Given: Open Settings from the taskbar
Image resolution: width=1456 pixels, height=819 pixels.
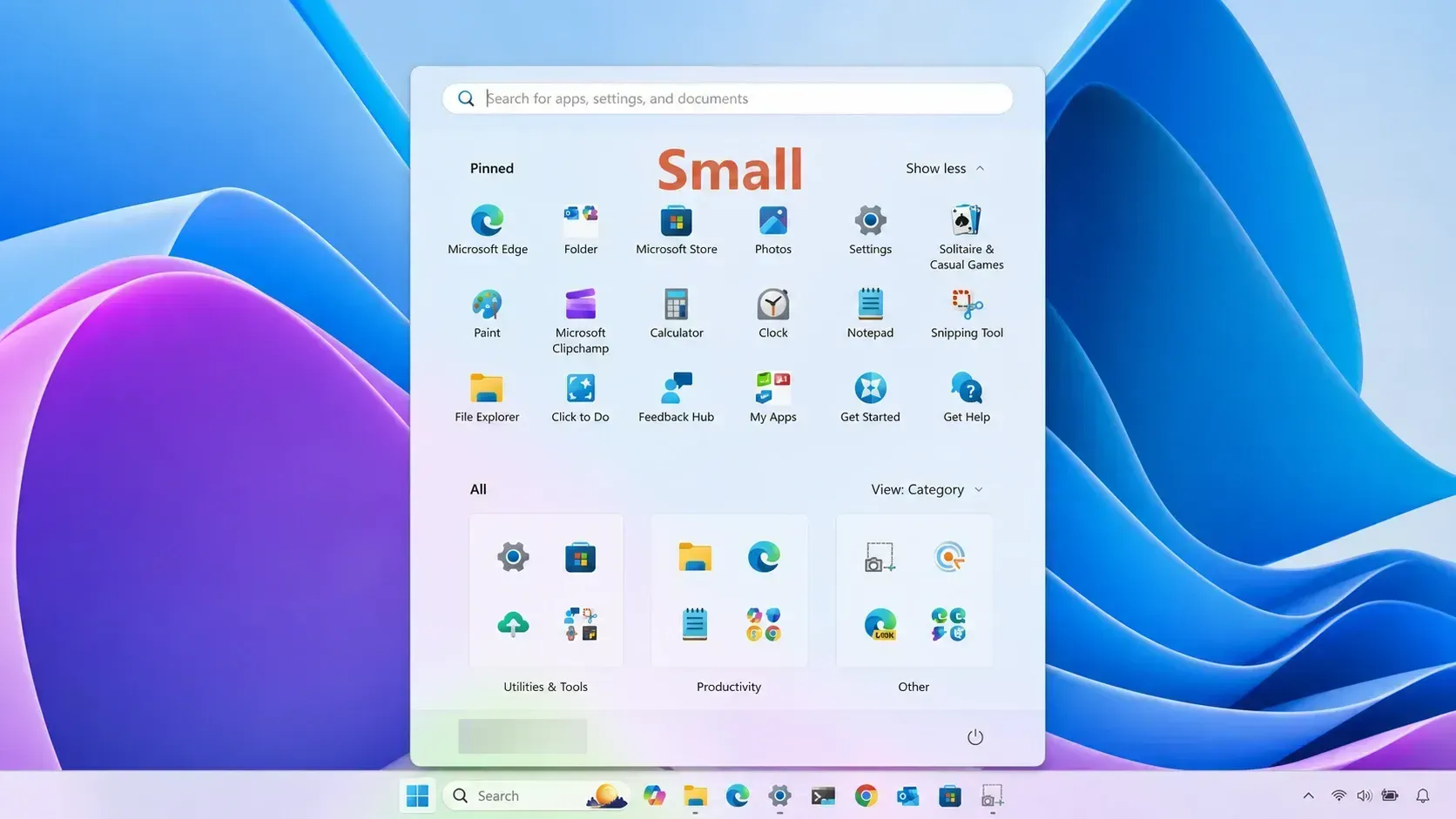Looking at the screenshot, I should pyautogui.click(x=779, y=796).
